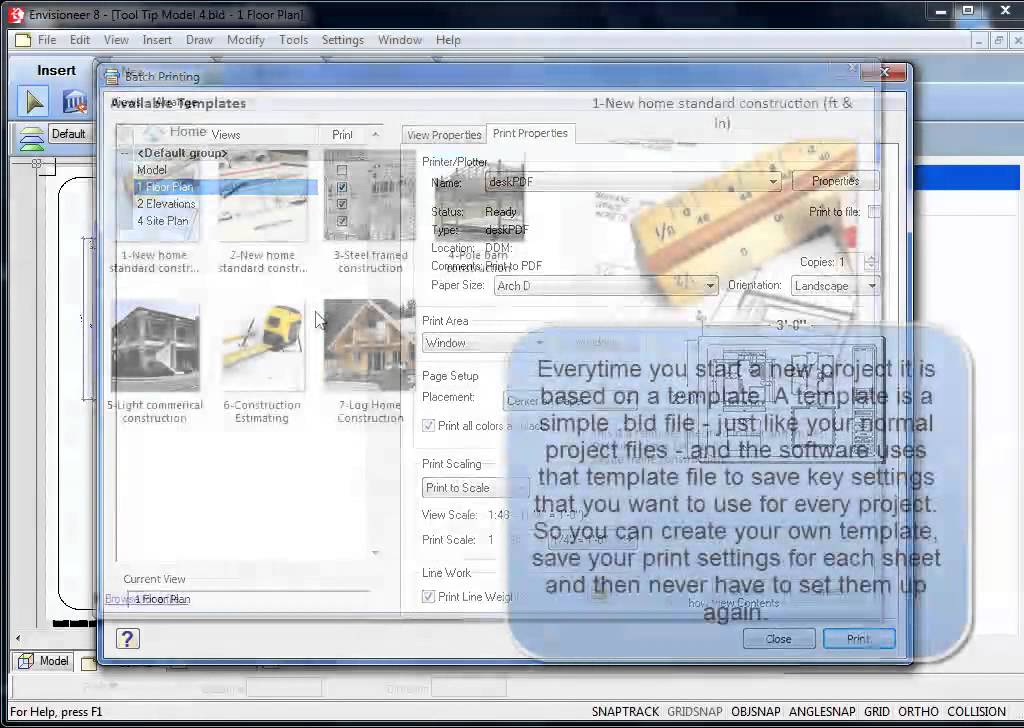The width and height of the screenshot is (1024, 728).
Task: Toggle the Model view print checkbox
Action: coord(342,170)
